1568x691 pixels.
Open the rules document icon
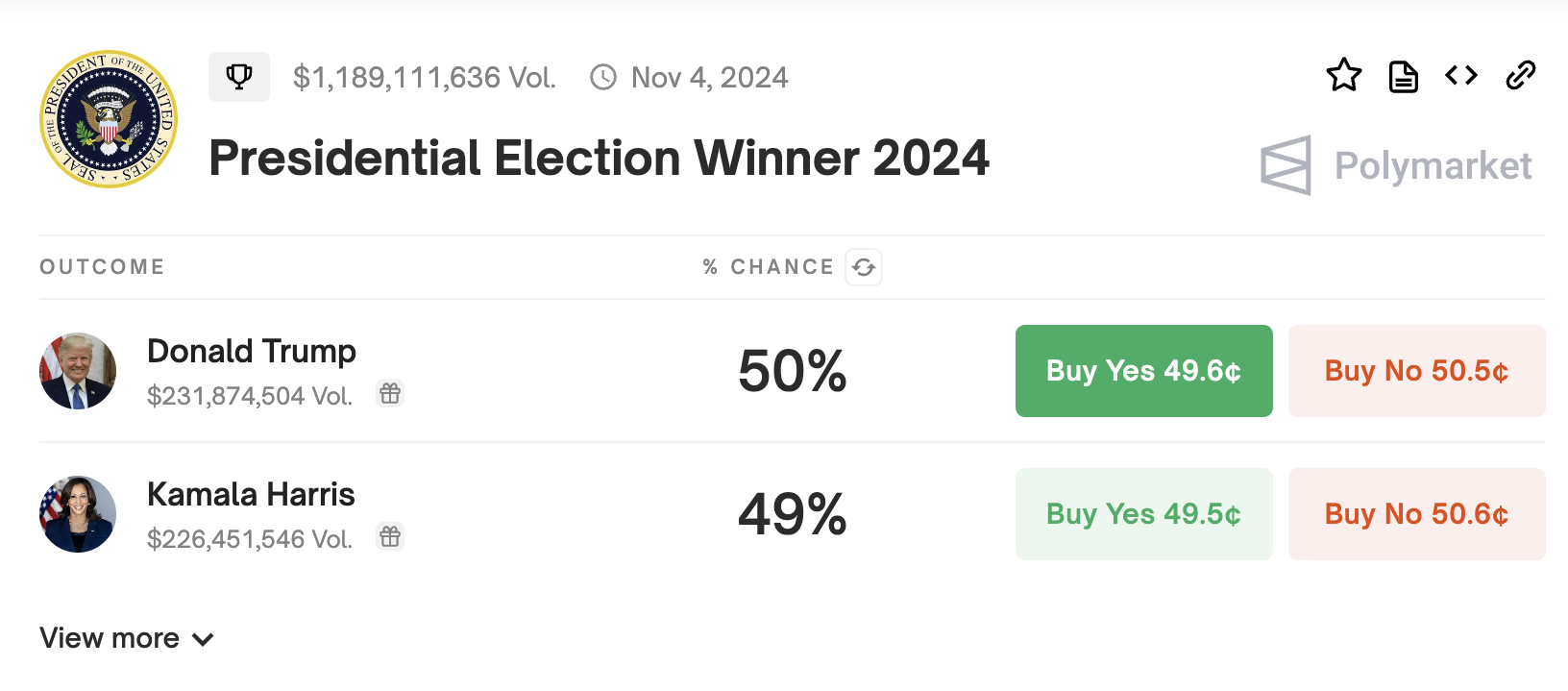pos(1403,75)
